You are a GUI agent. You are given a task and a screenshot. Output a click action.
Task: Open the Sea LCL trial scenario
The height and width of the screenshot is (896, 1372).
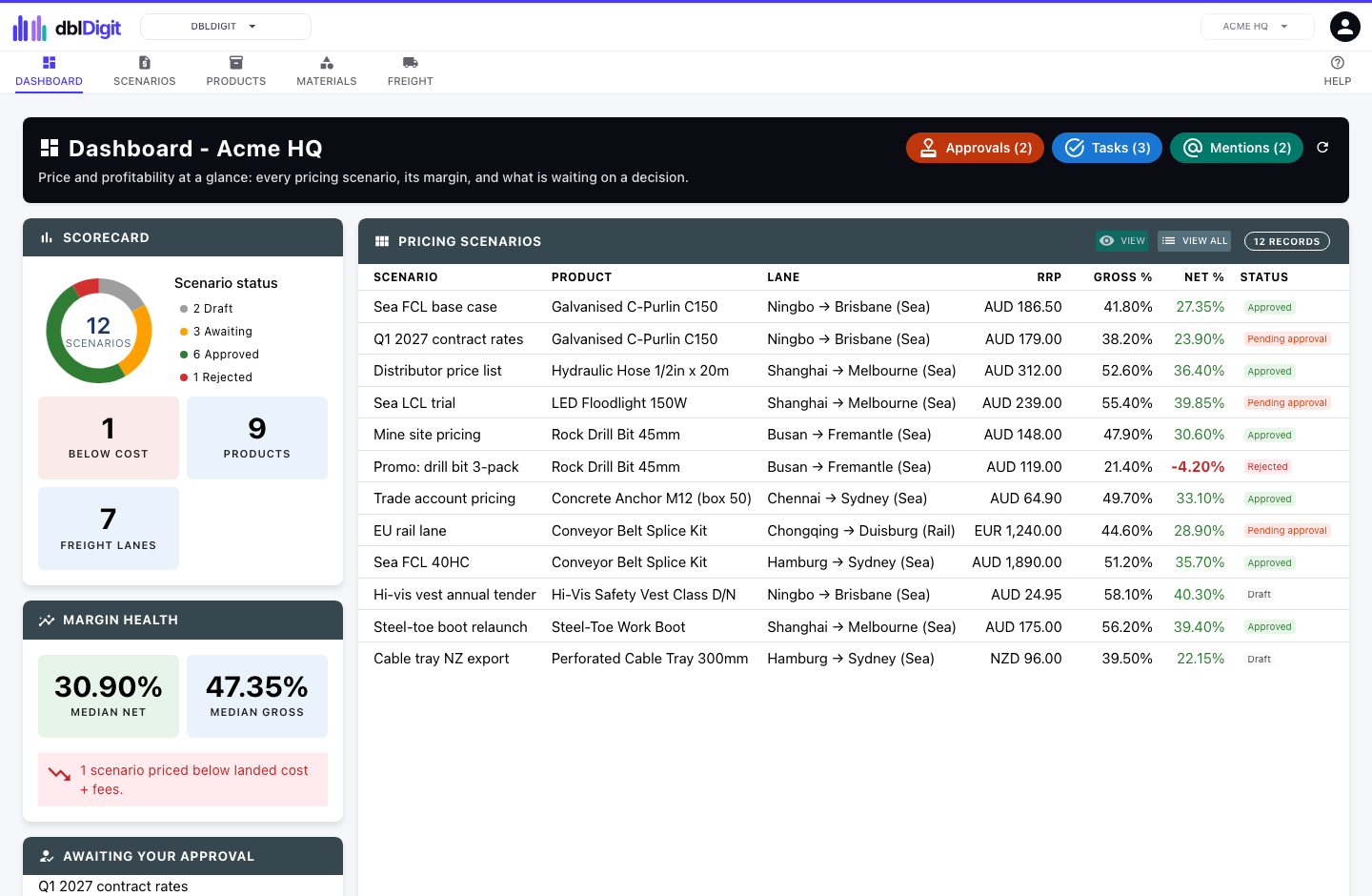854,403
